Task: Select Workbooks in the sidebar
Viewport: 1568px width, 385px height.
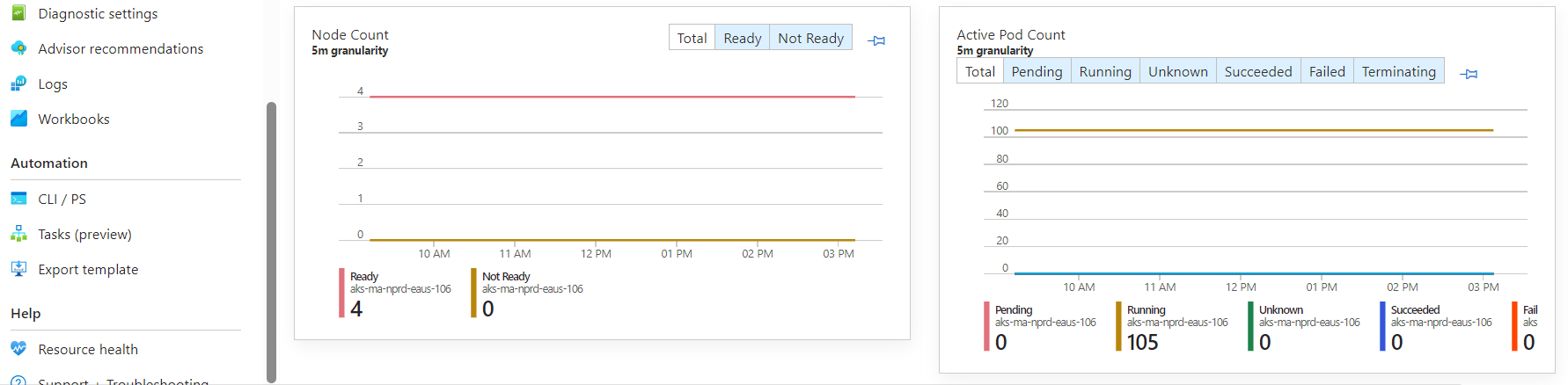Action: pos(74,119)
